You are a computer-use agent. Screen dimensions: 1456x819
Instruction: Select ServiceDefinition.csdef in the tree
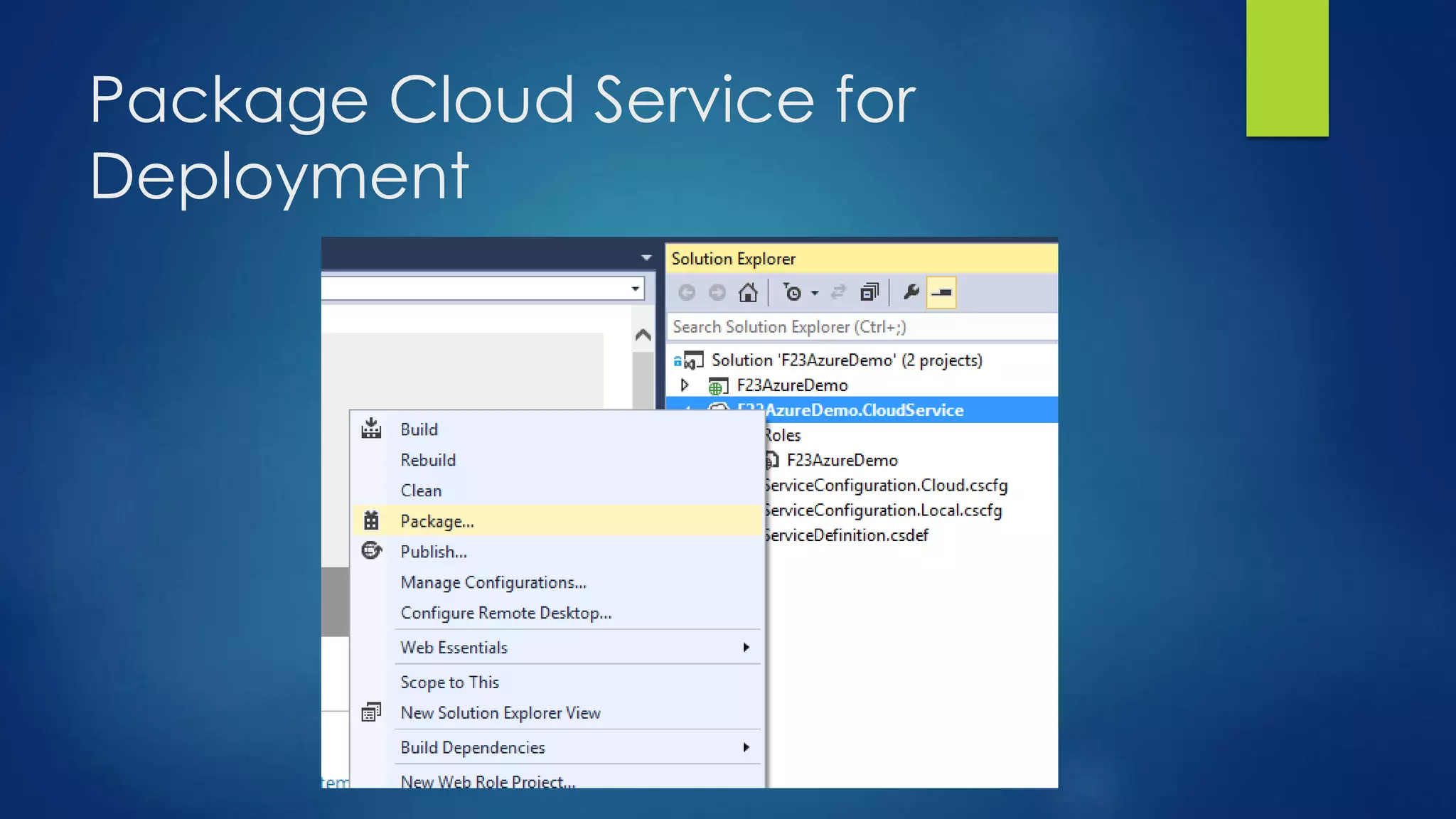pos(846,535)
